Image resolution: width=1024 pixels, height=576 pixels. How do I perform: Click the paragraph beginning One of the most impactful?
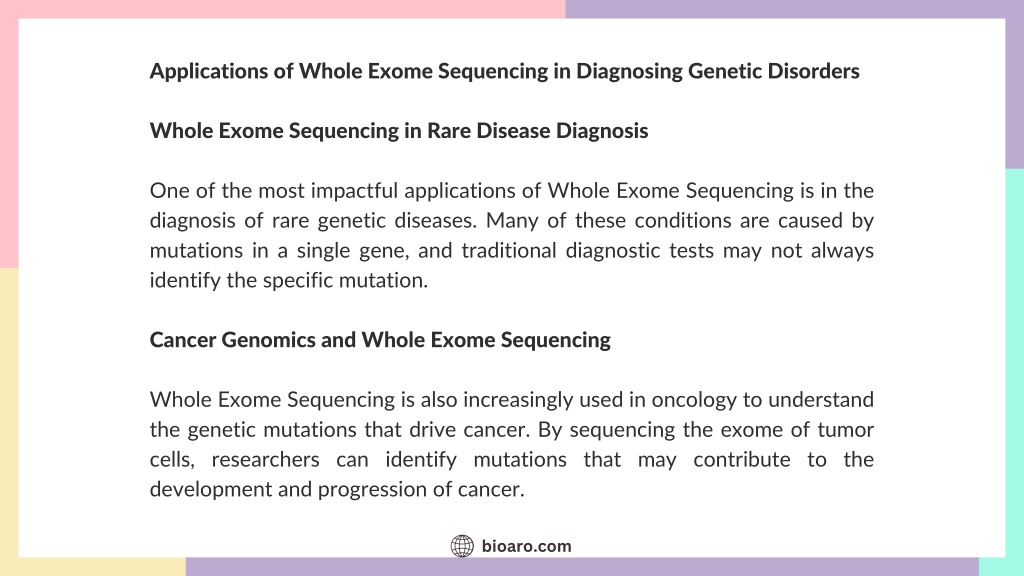511,235
